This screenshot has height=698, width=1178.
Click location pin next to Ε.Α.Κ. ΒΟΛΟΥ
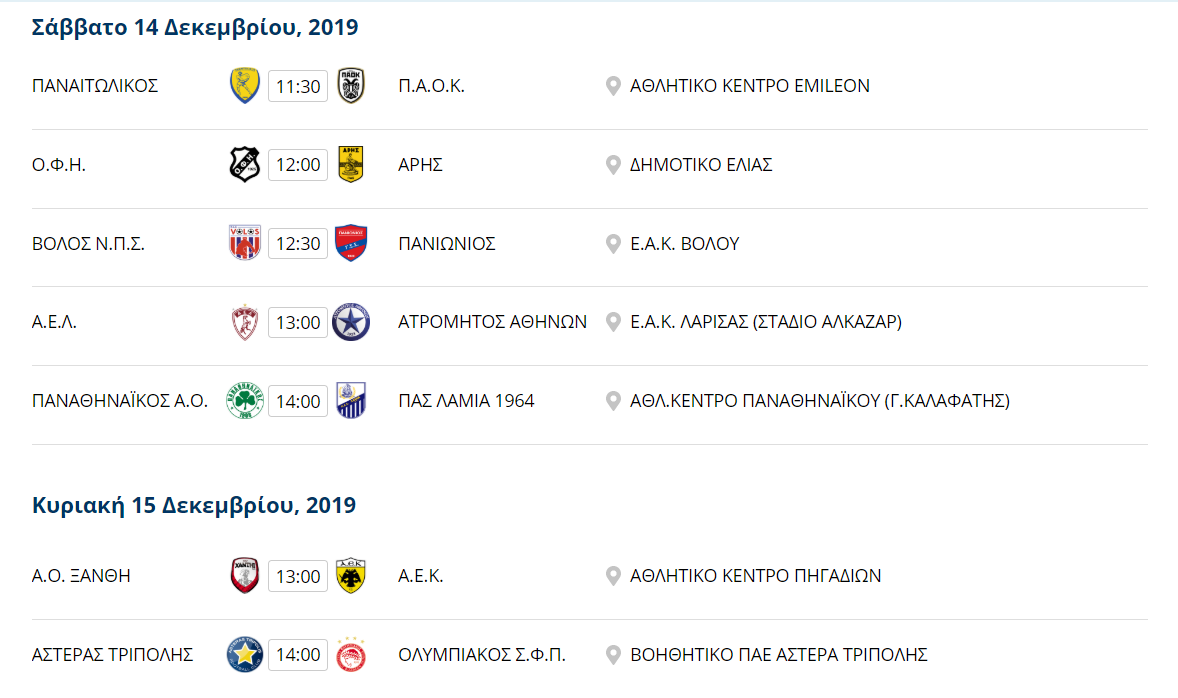pos(613,244)
